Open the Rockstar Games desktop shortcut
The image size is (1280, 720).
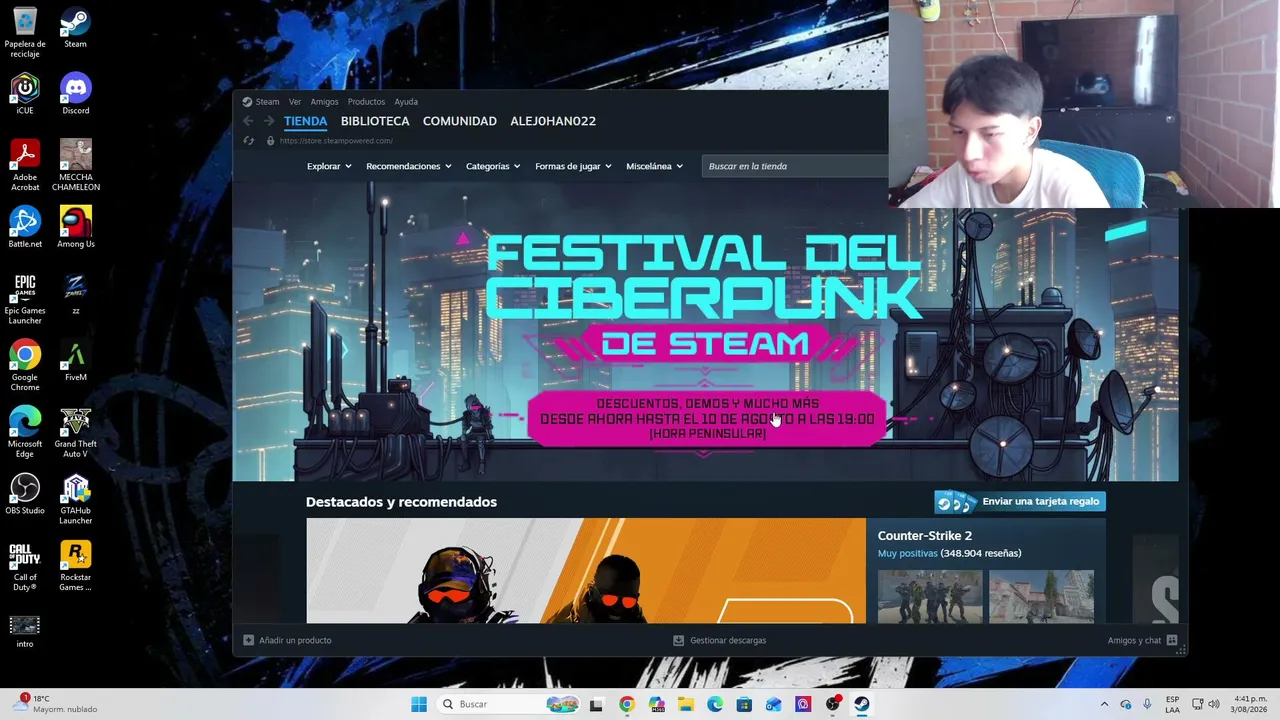click(x=75, y=565)
